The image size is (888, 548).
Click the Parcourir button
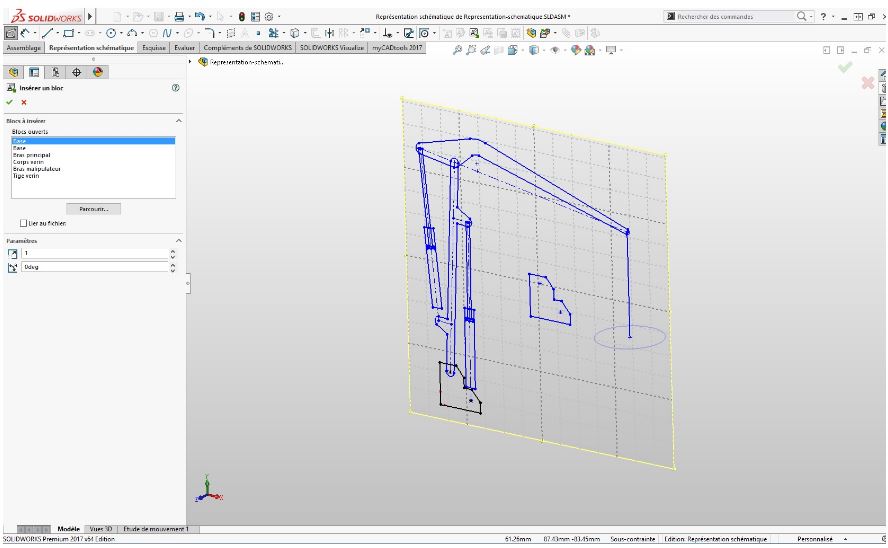[x=93, y=209]
